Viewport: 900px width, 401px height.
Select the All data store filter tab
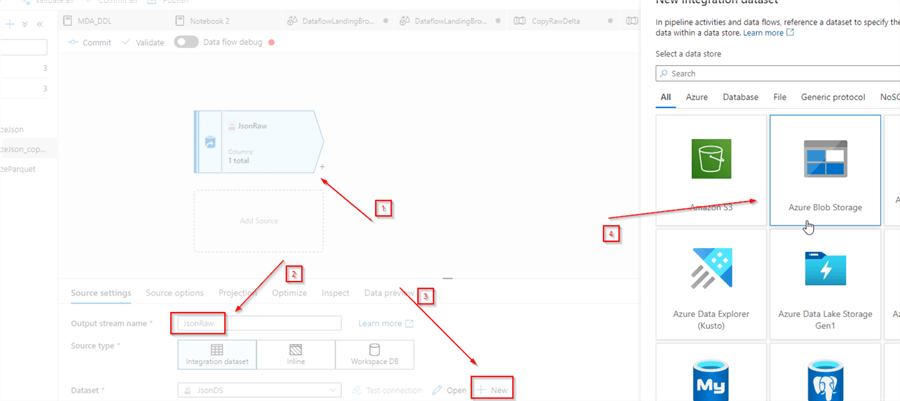coord(665,98)
